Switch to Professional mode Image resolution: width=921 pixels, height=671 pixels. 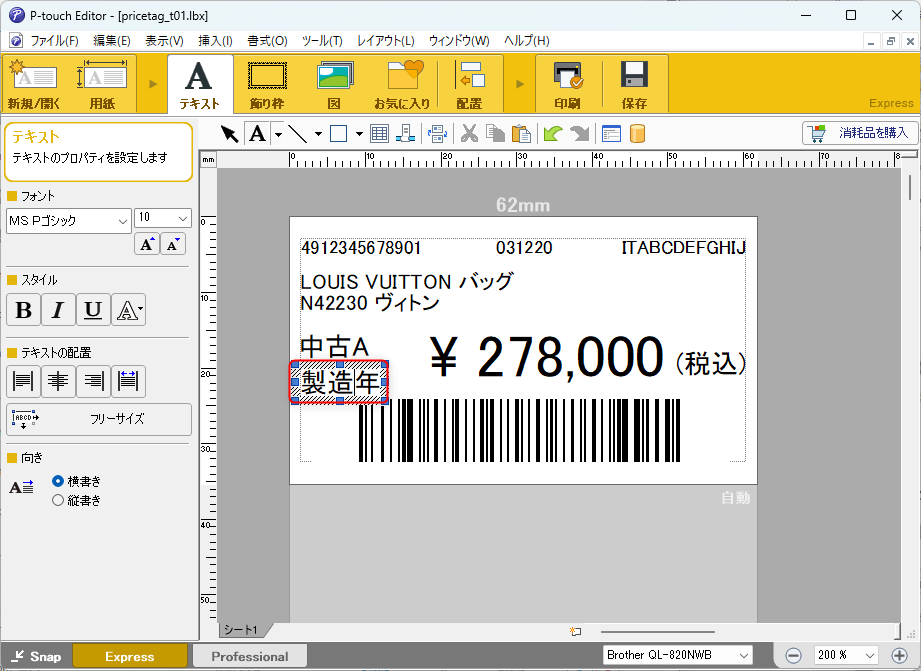click(x=250, y=656)
